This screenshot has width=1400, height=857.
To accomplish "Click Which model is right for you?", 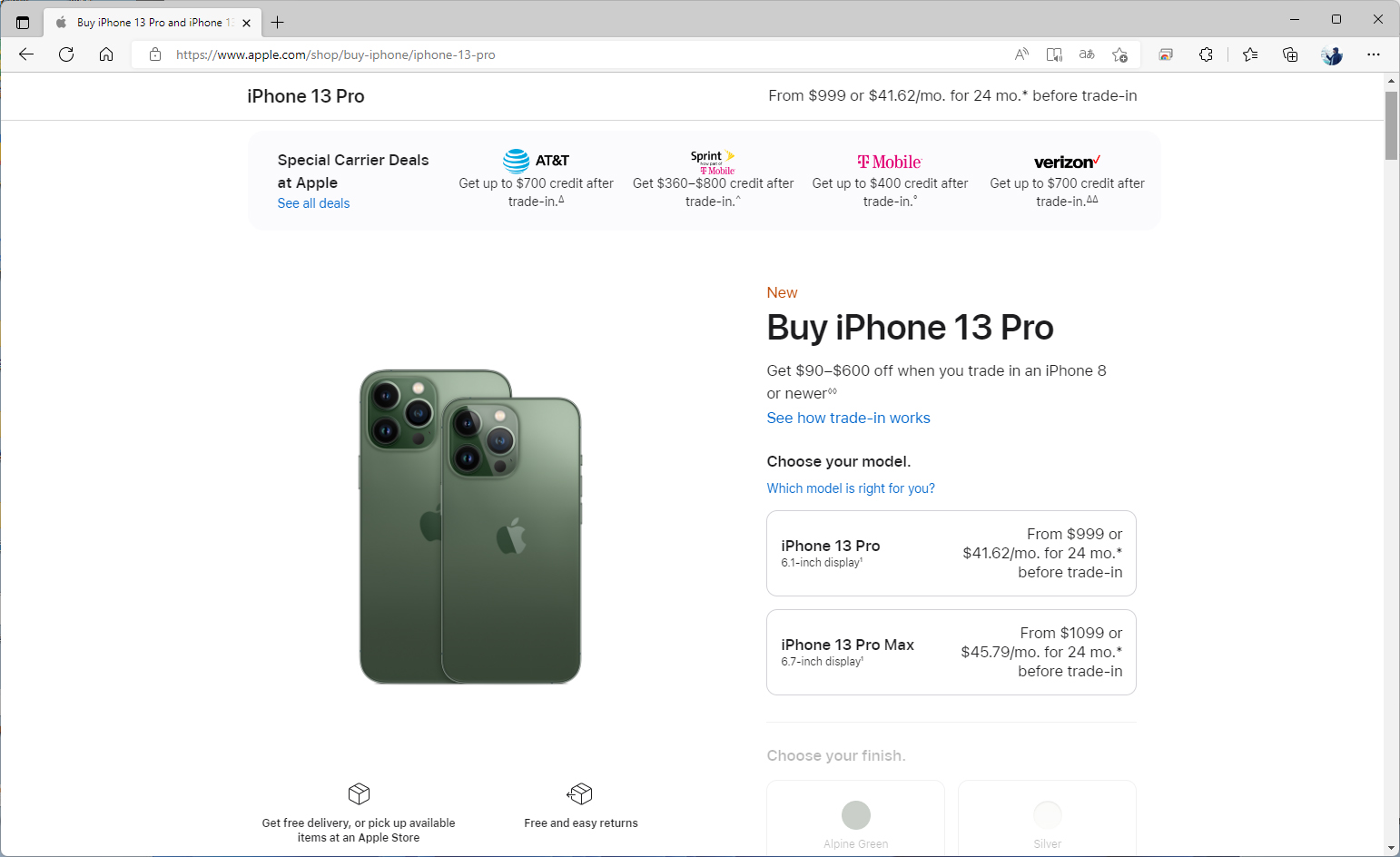I will (x=851, y=488).
